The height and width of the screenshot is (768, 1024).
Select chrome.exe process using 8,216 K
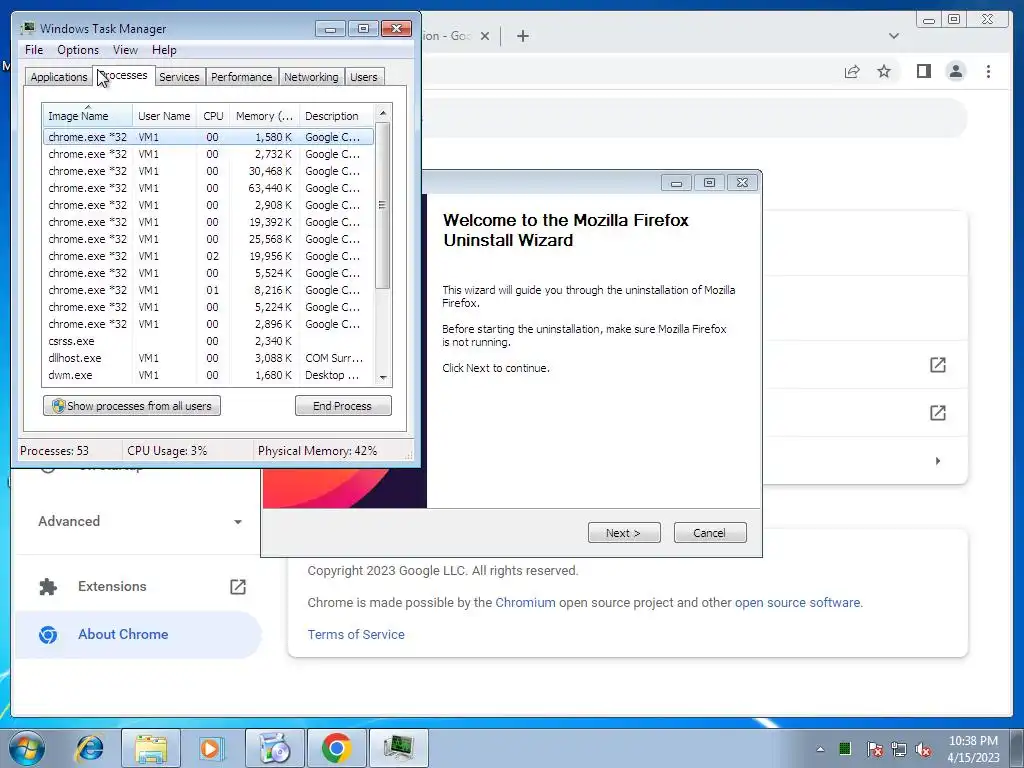208,290
